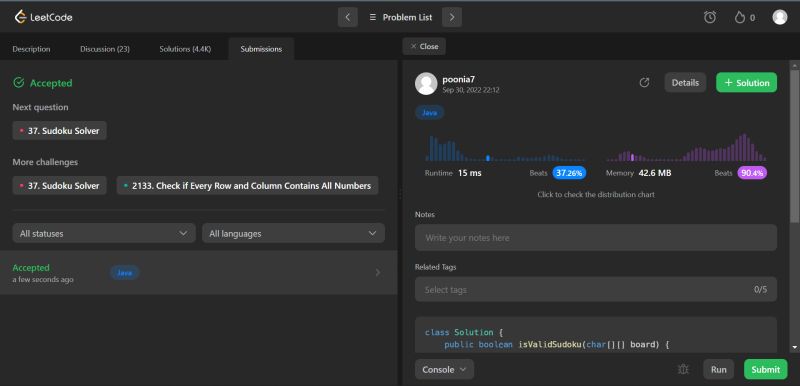Open the Console expander
Image resolution: width=800 pixels, height=386 pixels.
444,369
